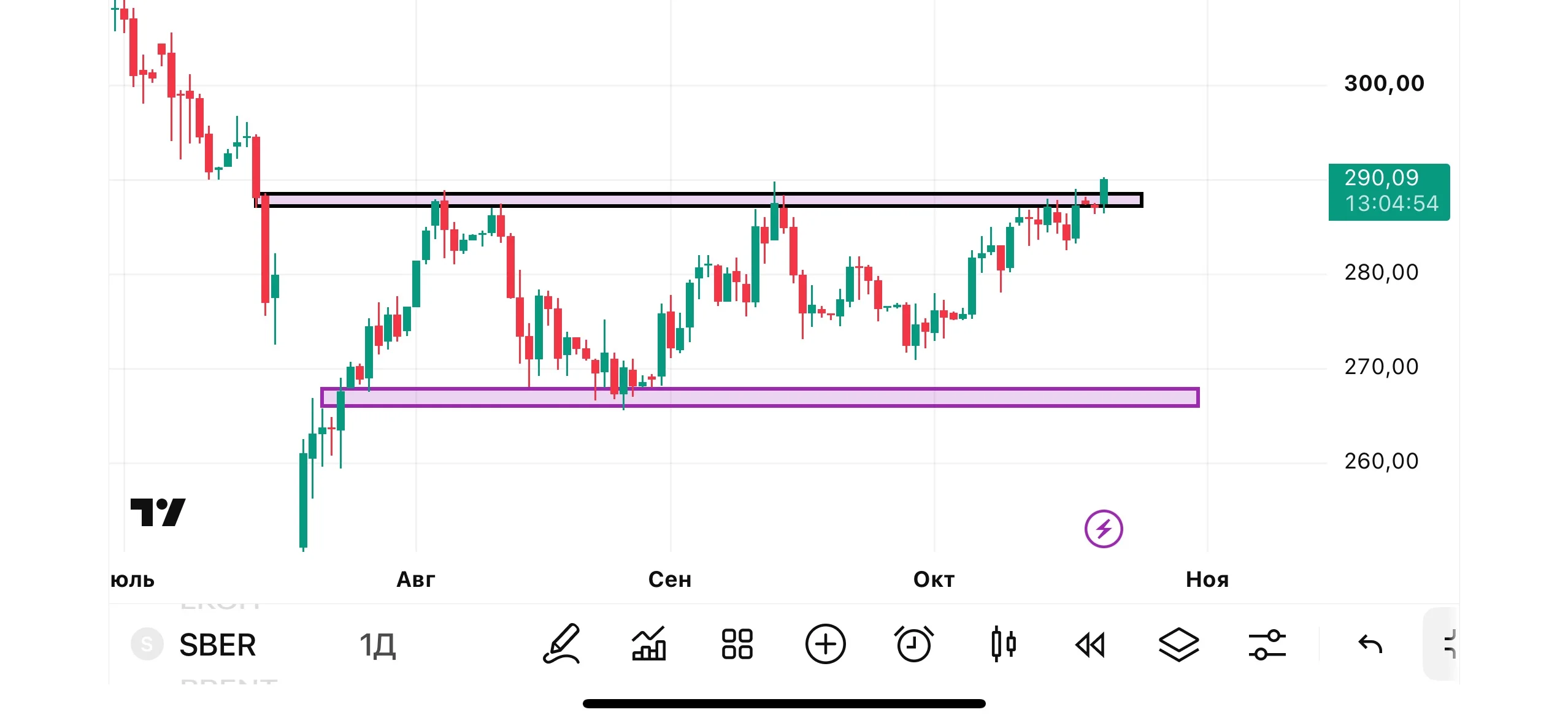Open SBER symbol search
Viewport: 1568px width, 723px height.
click(217, 645)
